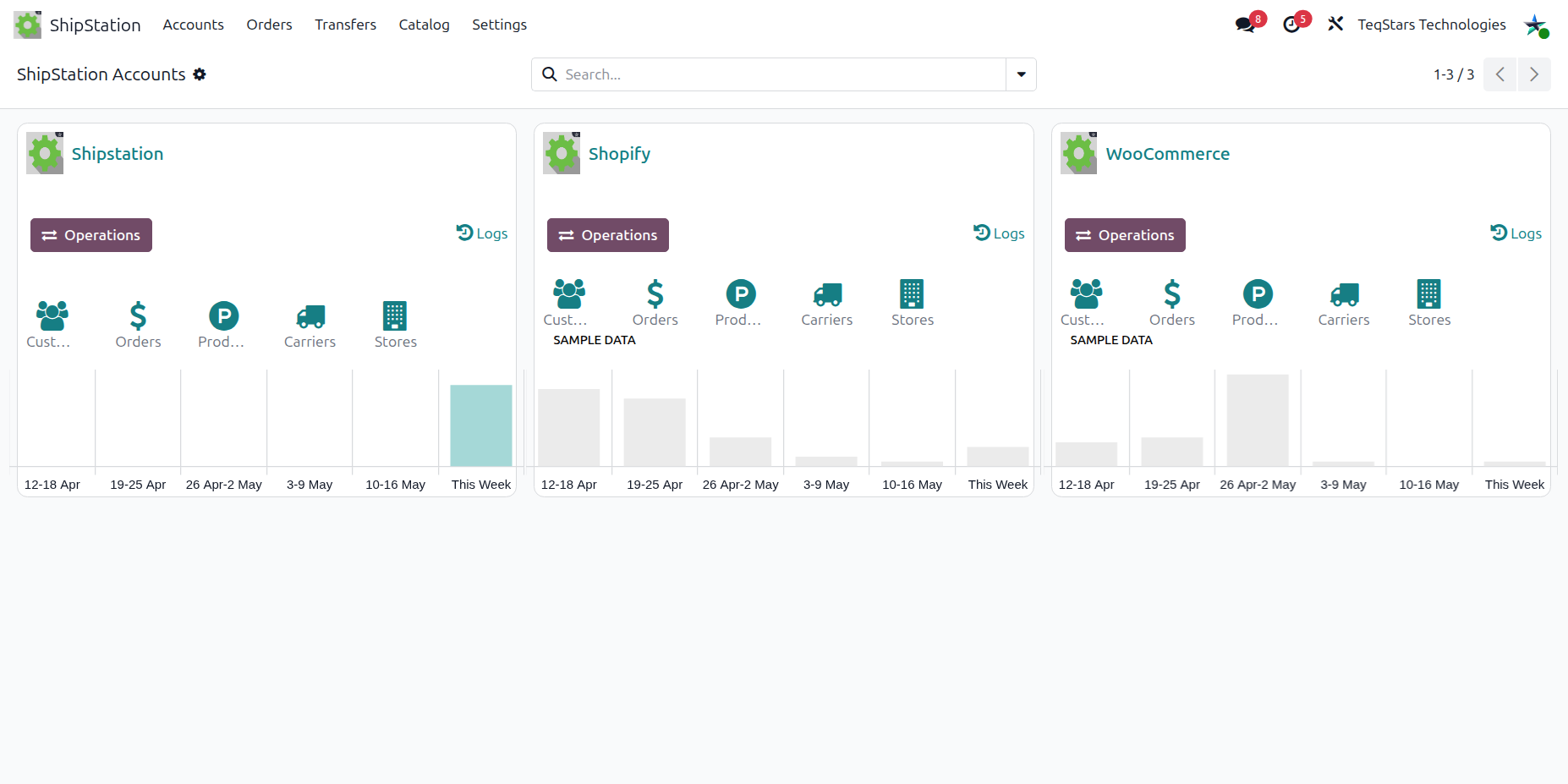This screenshot has width=1568, height=784.
Task: Click the This Week bar in Shopify chart
Action: [x=998, y=457]
